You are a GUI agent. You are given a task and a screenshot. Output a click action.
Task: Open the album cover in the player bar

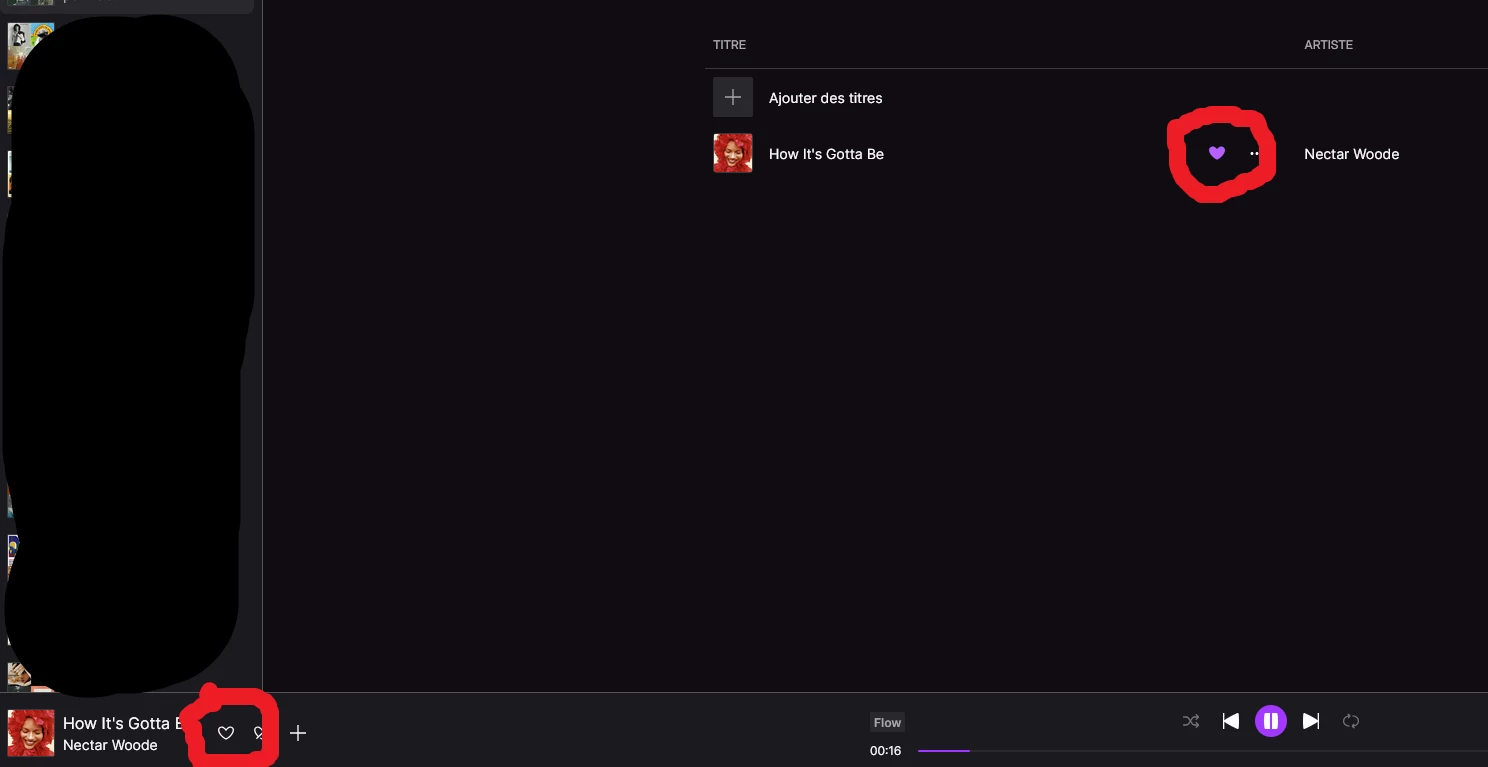point(31,733)
